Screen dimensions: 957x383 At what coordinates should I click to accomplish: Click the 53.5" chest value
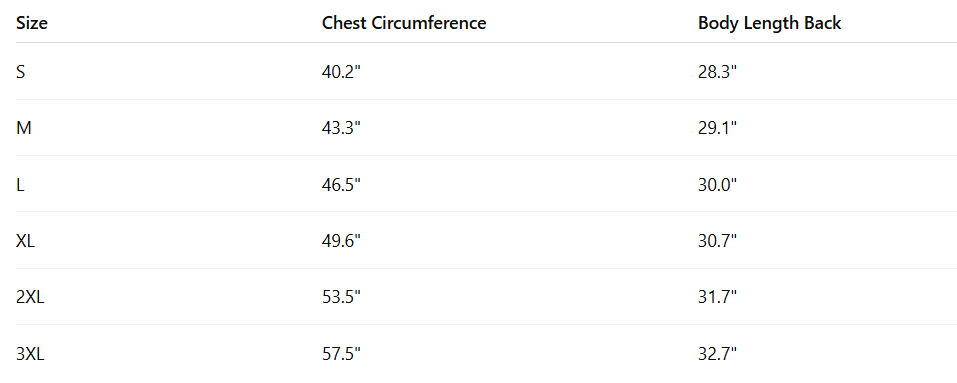(x=341, y=298)
